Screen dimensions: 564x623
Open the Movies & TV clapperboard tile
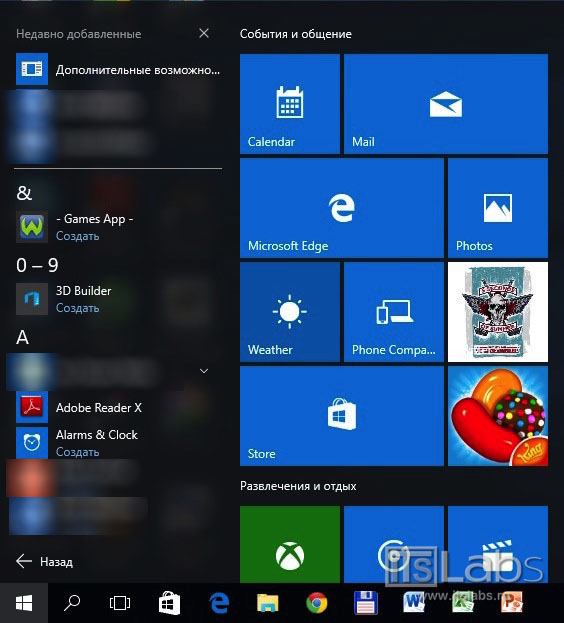[498, 544]
